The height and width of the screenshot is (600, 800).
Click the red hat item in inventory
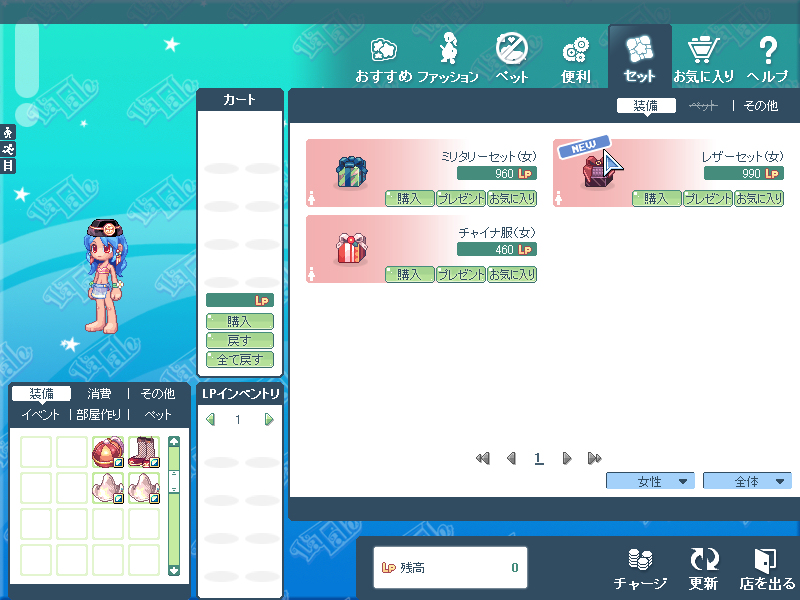click(x=107, y=452)
